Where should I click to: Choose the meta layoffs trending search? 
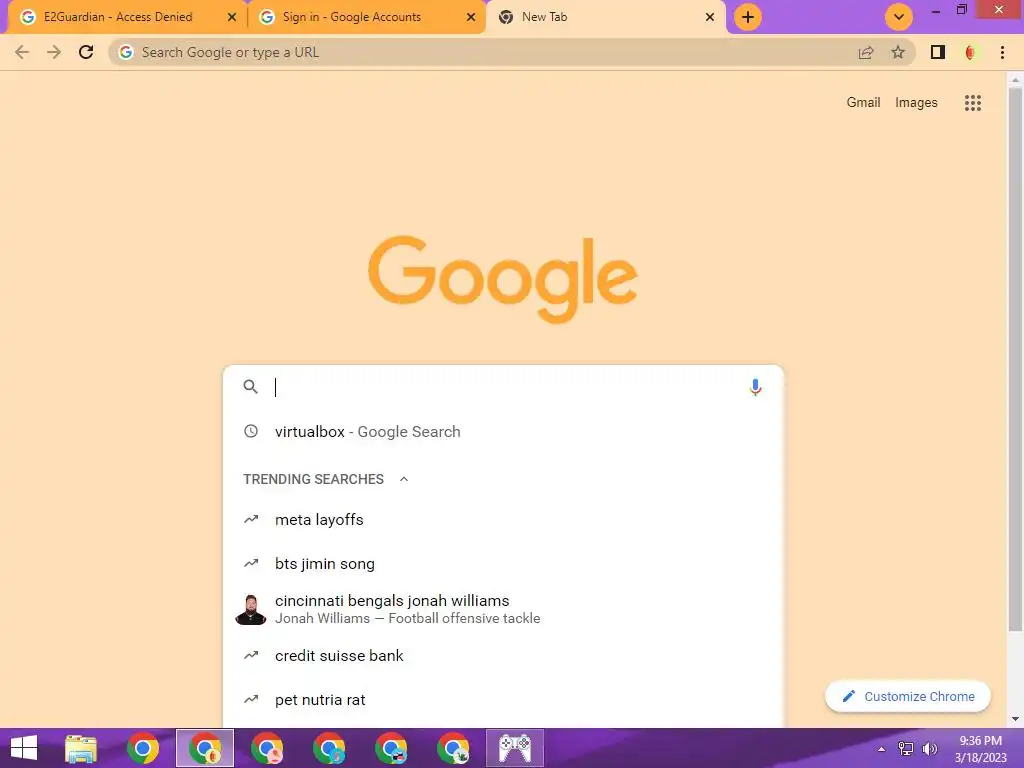(503, 520)
